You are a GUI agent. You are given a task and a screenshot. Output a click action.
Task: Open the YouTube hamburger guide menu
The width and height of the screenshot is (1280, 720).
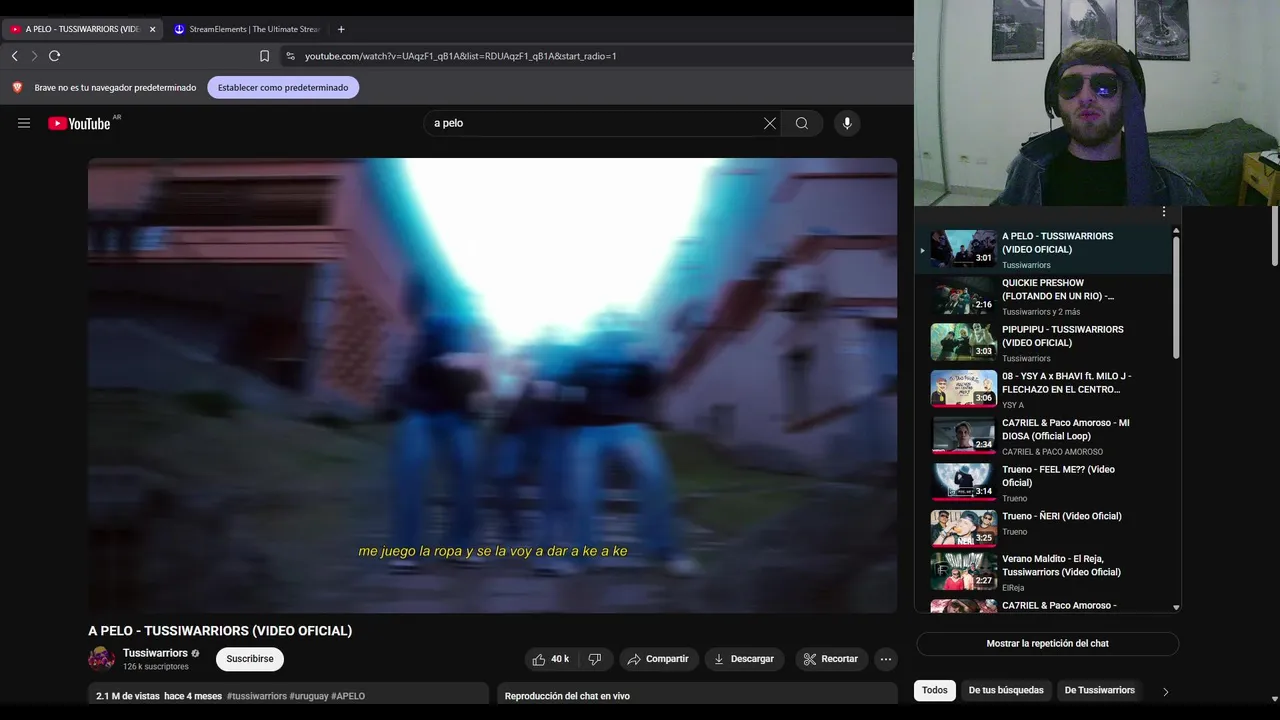point(24,123)
